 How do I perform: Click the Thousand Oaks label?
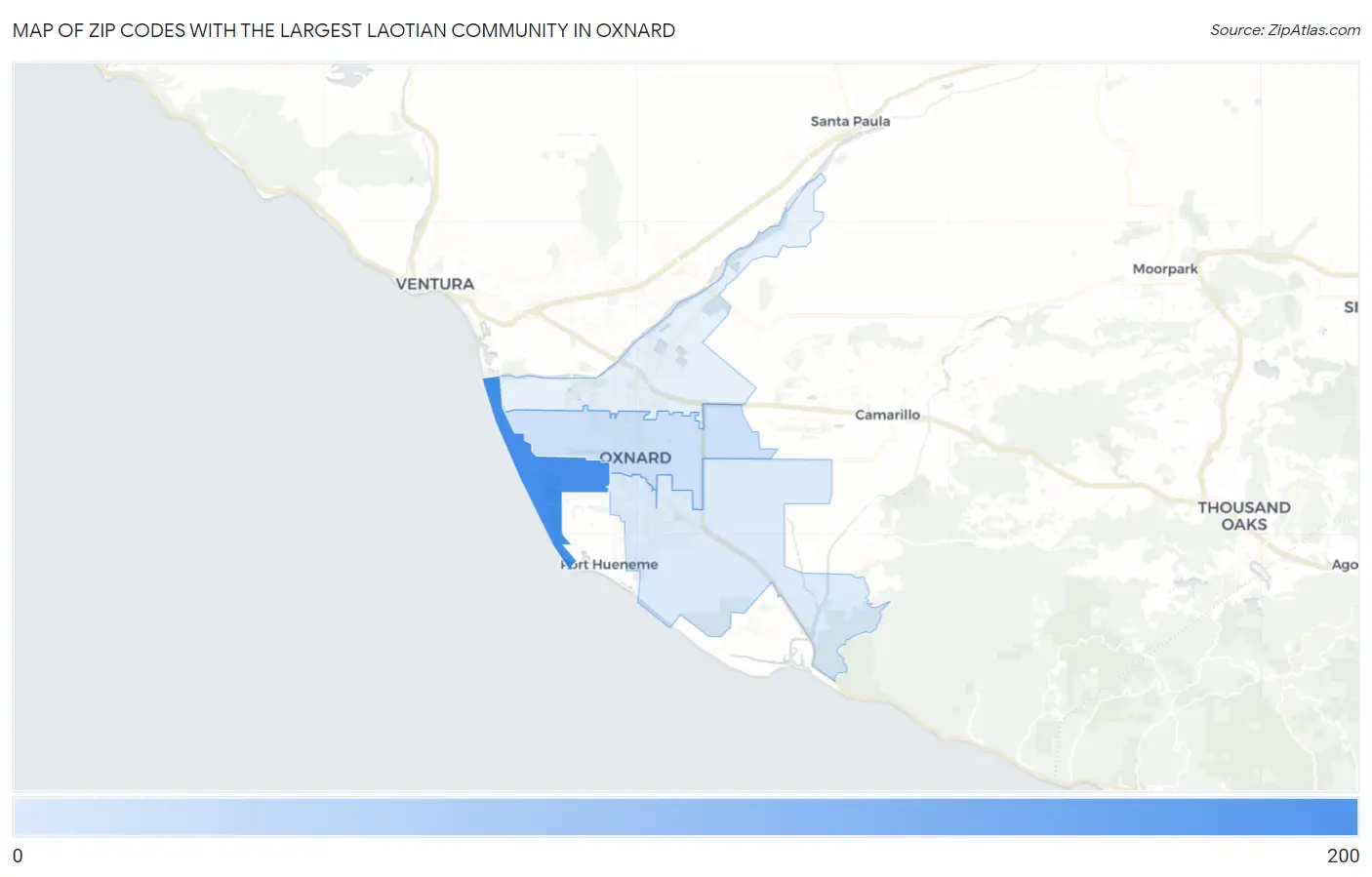tap(1244, 516)
